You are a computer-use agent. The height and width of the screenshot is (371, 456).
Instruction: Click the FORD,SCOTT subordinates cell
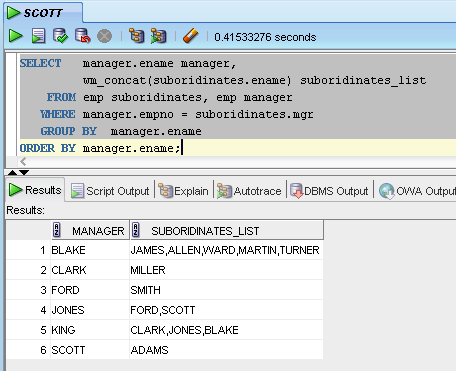point(226,310)
